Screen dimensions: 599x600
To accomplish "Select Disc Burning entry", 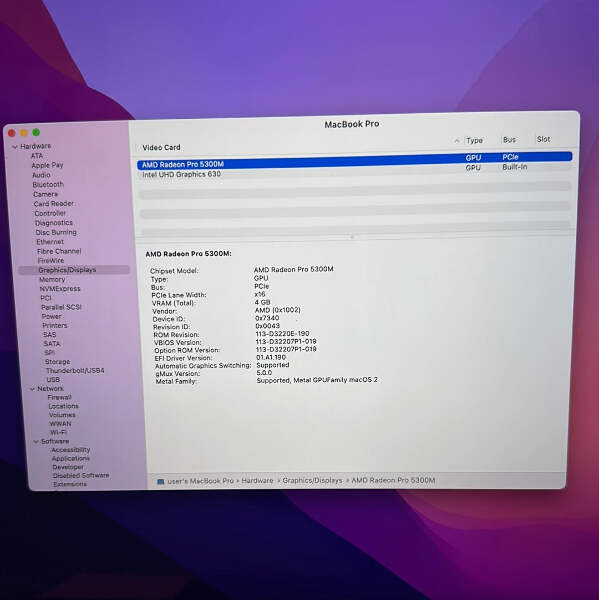I will click(x=56, y=232).
